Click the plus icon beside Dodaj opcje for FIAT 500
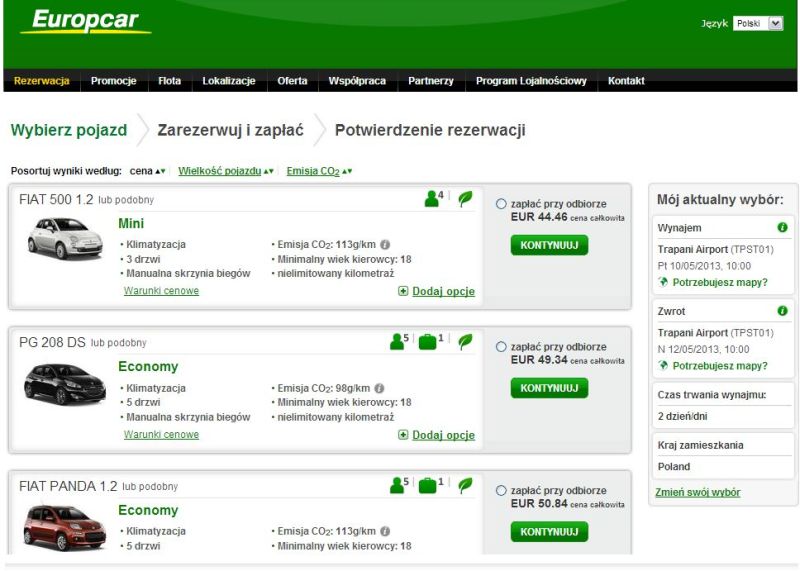This screenshot has height=571, width=800. pos(403,291)
